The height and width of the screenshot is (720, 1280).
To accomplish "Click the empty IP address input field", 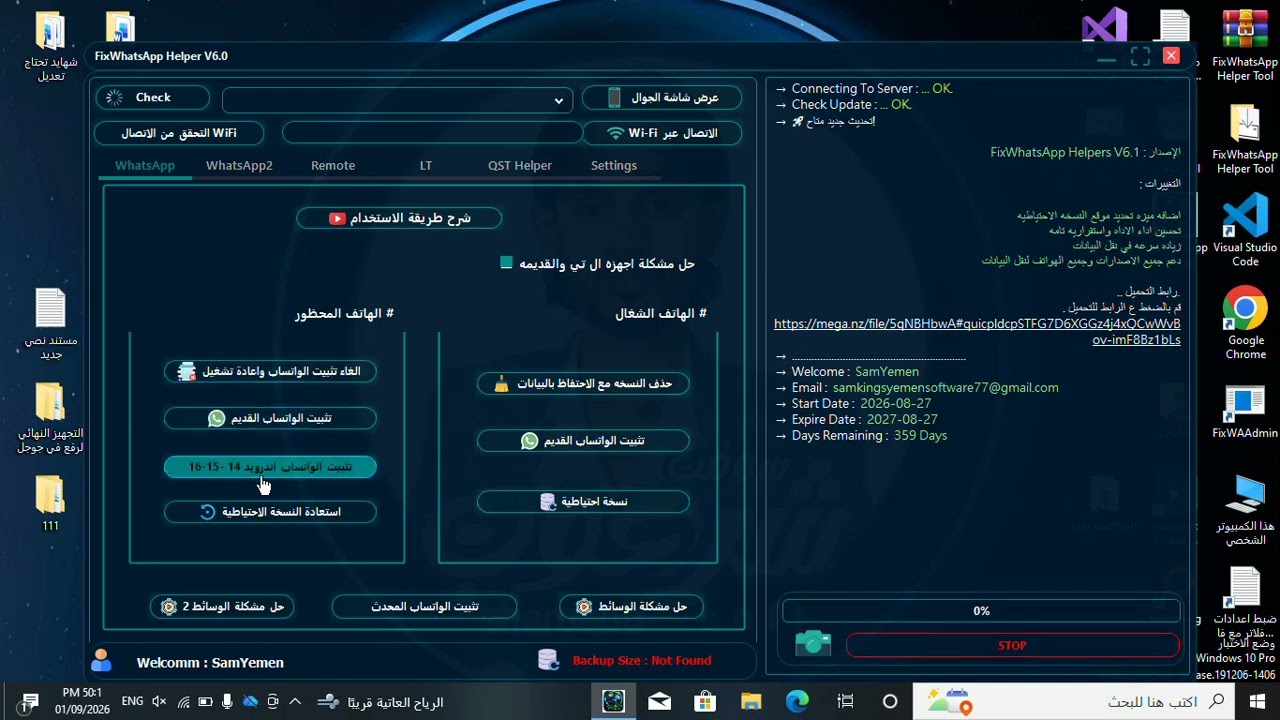I will [x=431, y=133].
